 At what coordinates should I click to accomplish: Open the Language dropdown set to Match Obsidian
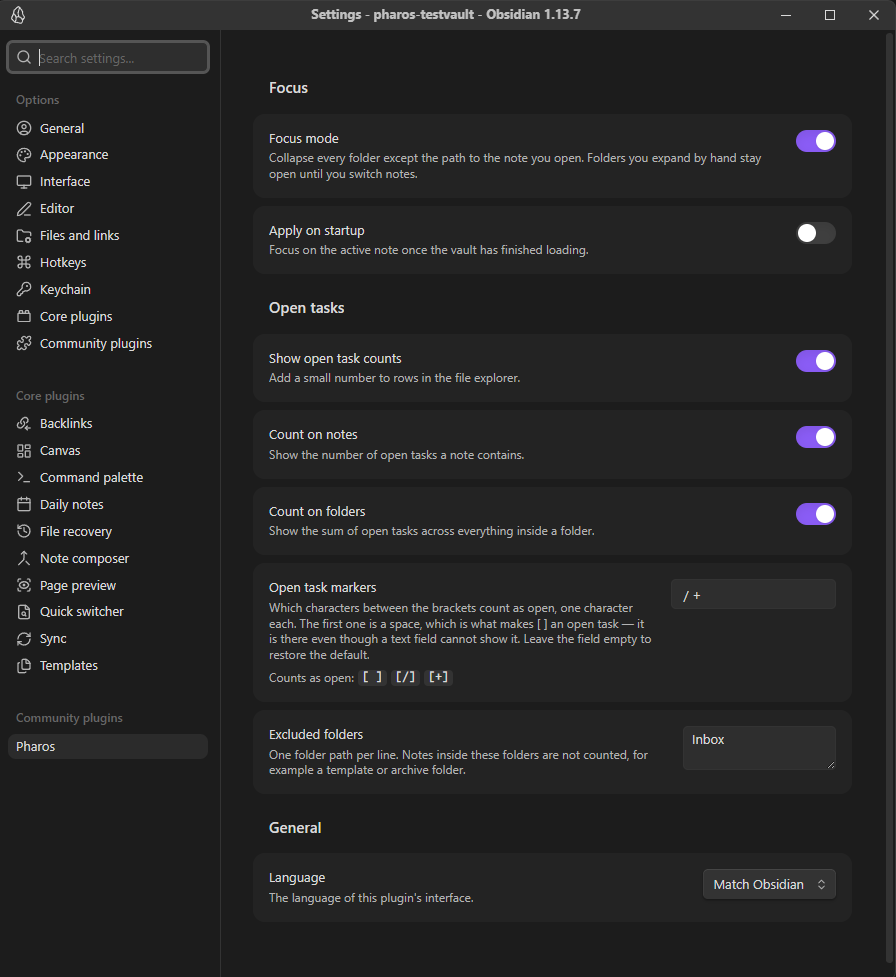coord(769,884)
